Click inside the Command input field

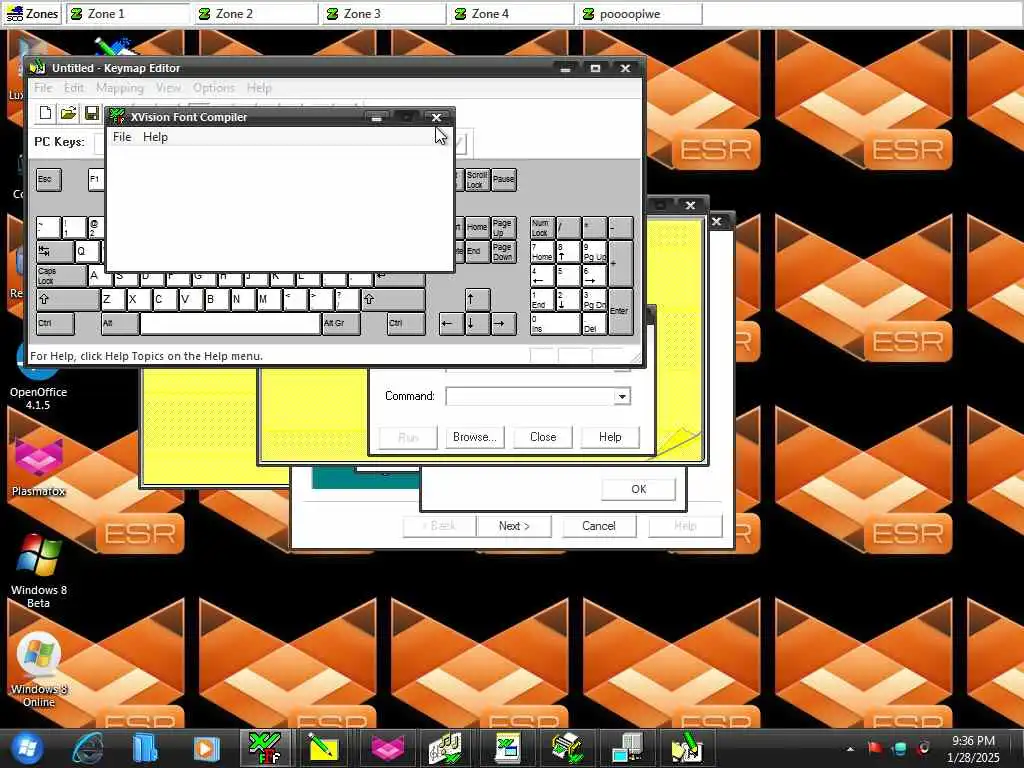[530, 396]
